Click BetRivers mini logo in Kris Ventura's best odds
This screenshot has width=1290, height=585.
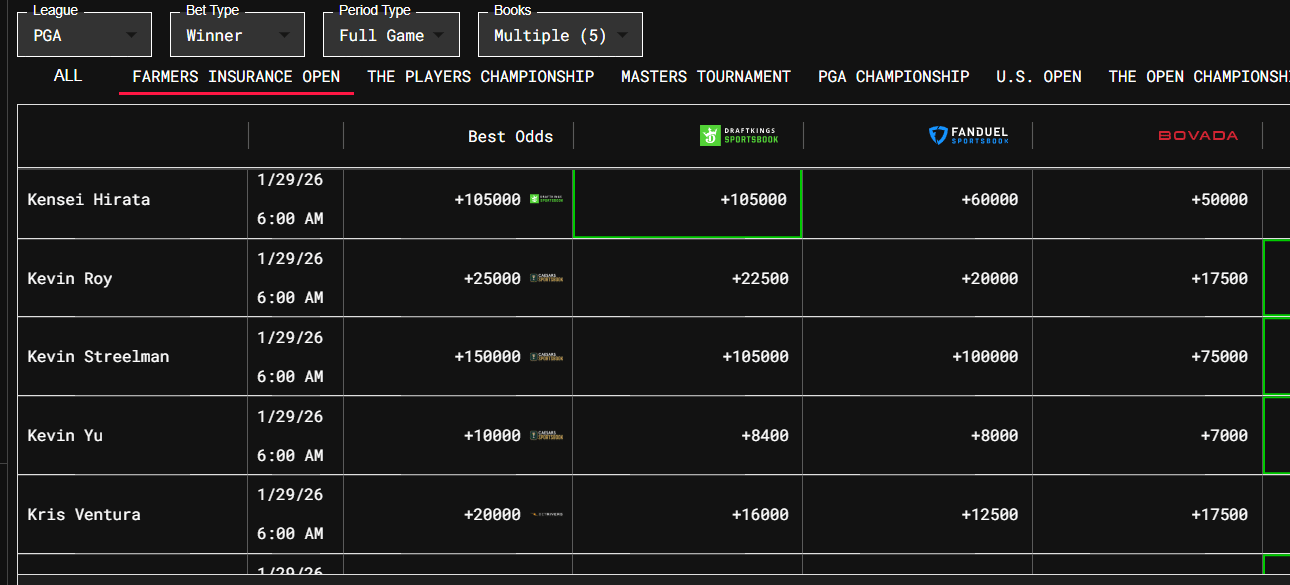(x=547, y=515)
